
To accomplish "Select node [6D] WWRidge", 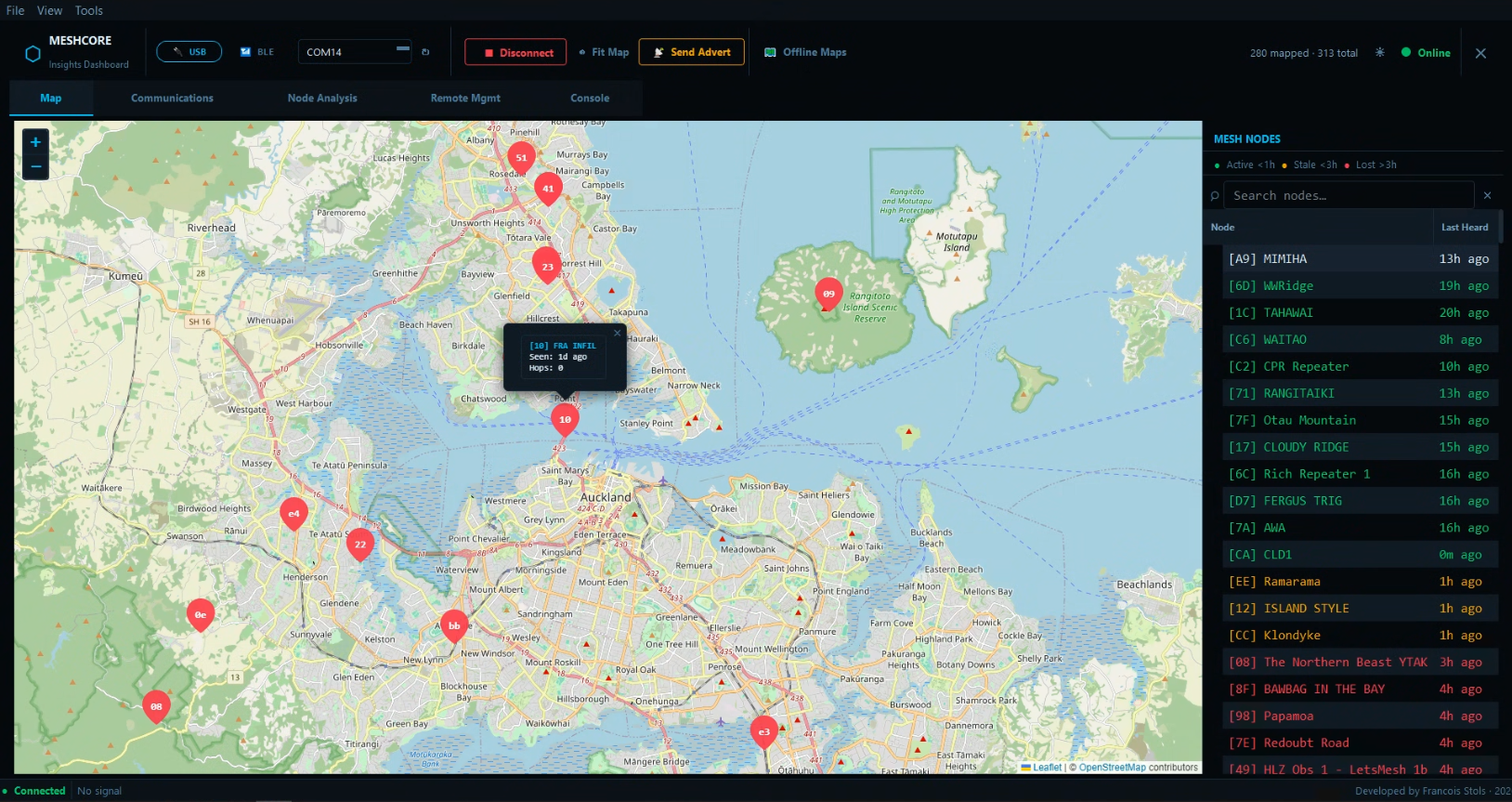I will (x=1359, y=286).
